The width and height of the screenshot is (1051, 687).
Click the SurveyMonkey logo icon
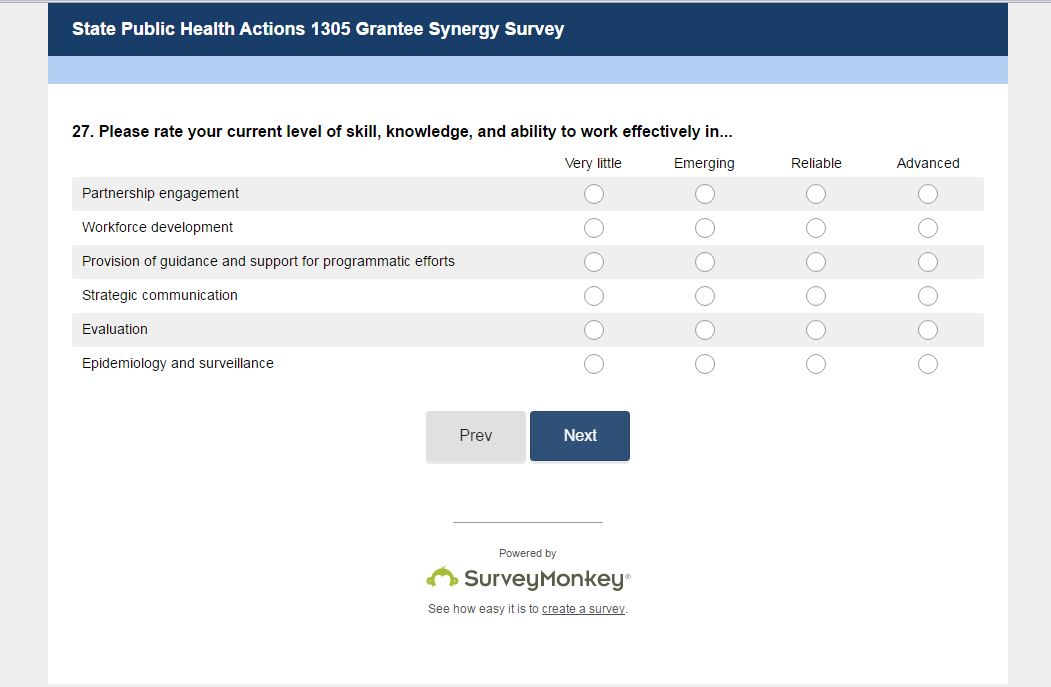442,577
